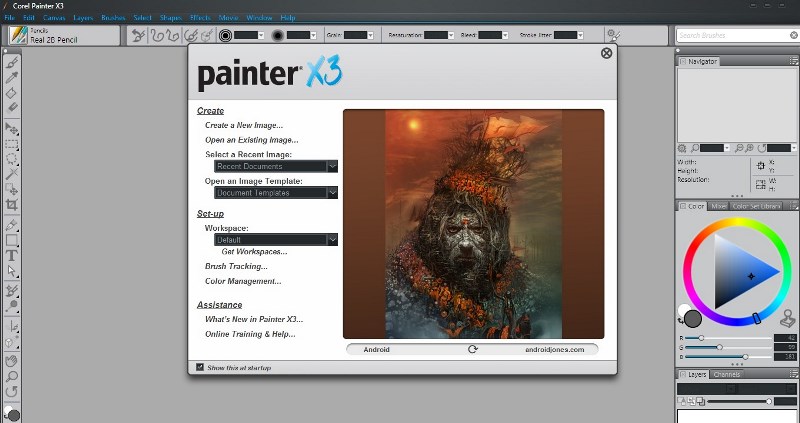
Task: Select the Crop tool
Action: (x=12, y=205)
